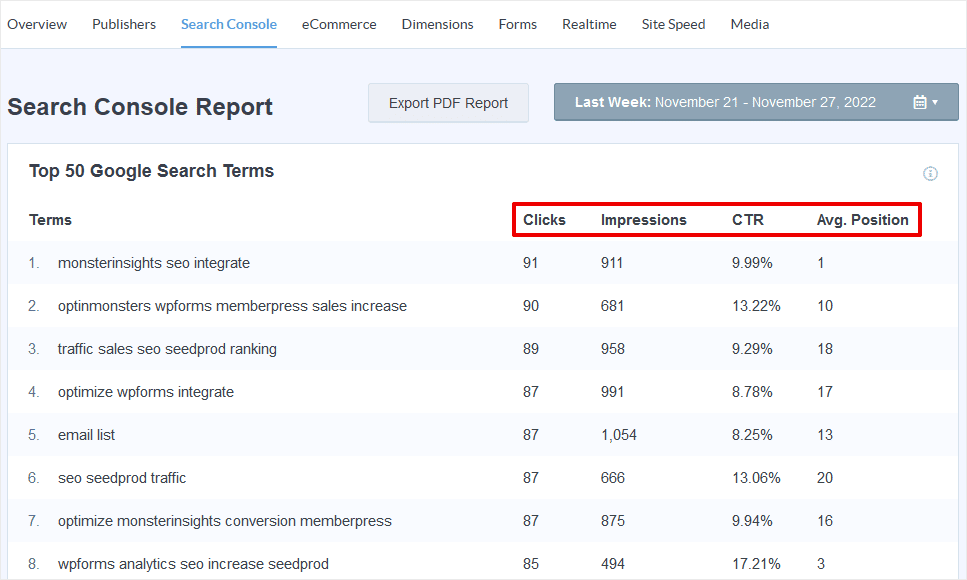
Task: Sort results by CTR column
Action: (x=748, y=219)
